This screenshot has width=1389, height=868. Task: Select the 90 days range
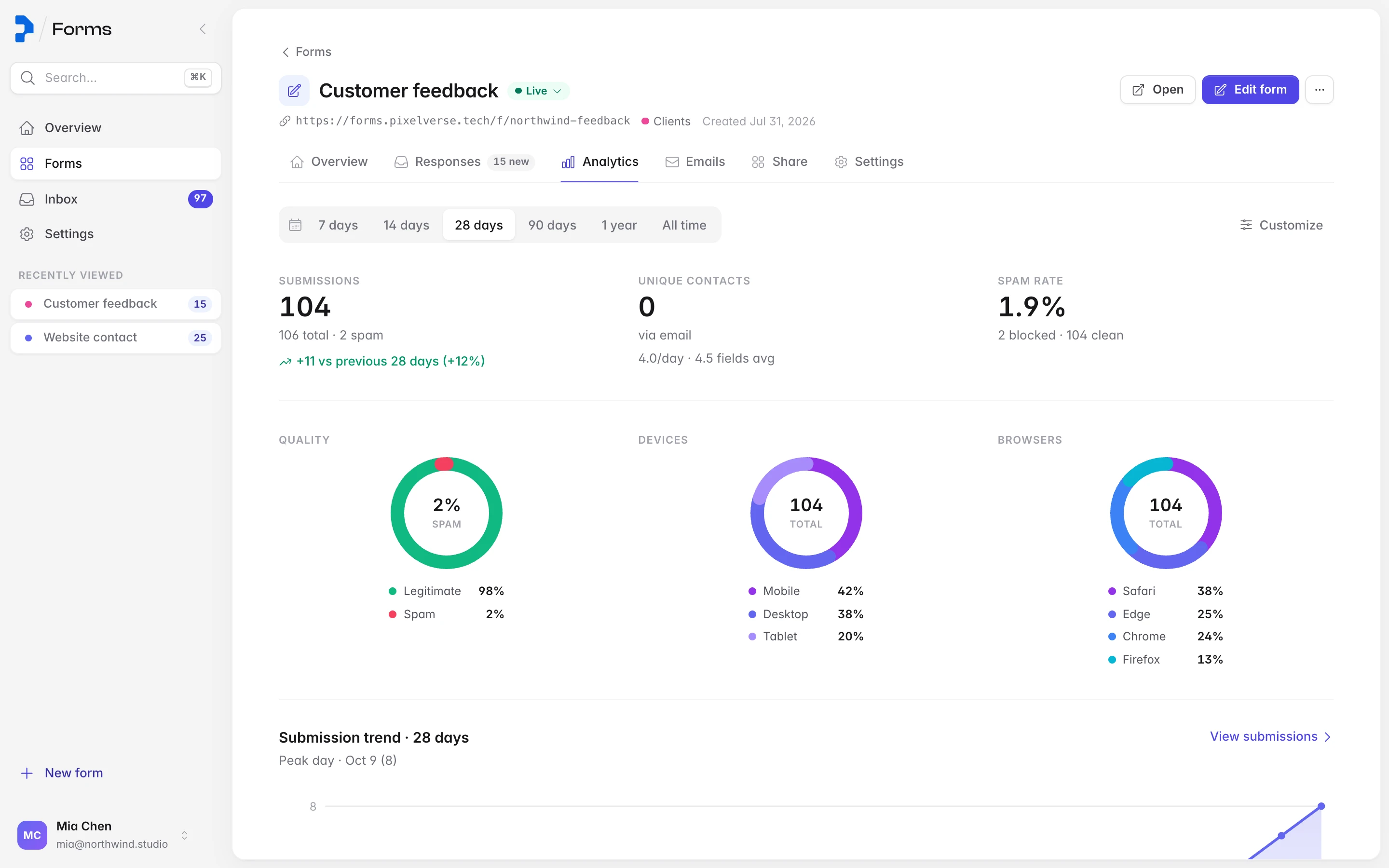pyautogui.click(x=552, y=225)
